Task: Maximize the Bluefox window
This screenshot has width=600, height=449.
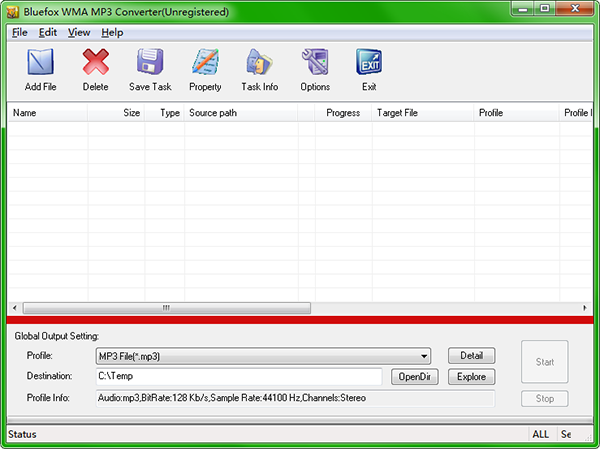Action: tap(545, 9)
